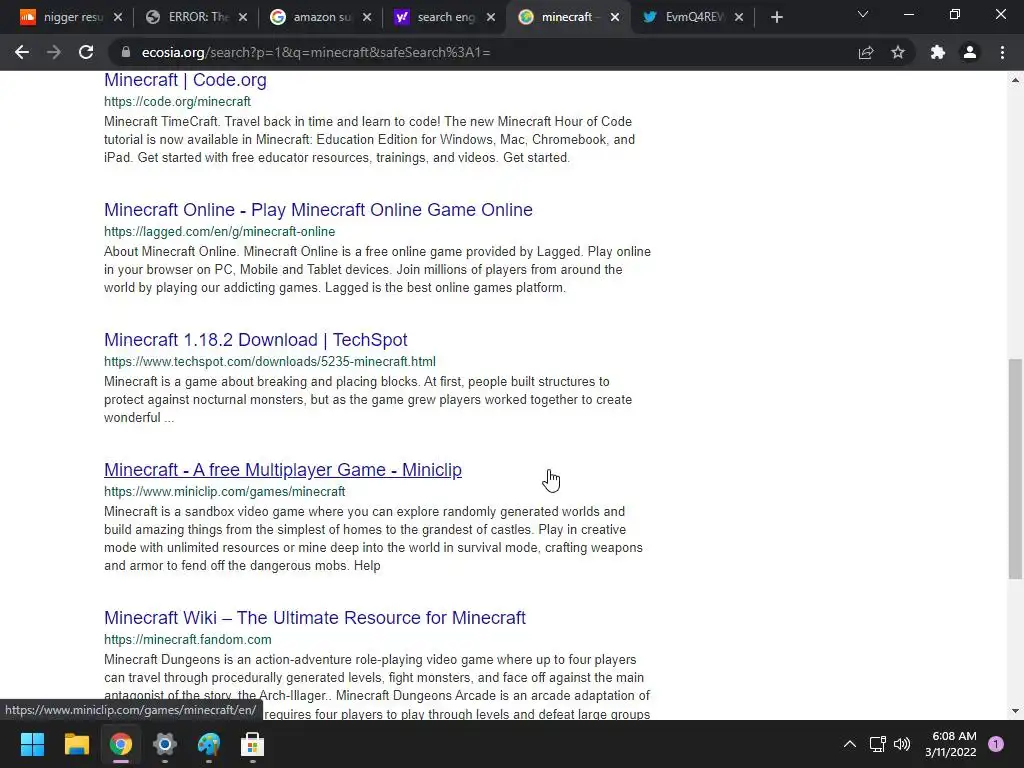This screenshot has width=1024, height=768.
Task: Close the SoundCloud results tab
Action: [118, 17]
